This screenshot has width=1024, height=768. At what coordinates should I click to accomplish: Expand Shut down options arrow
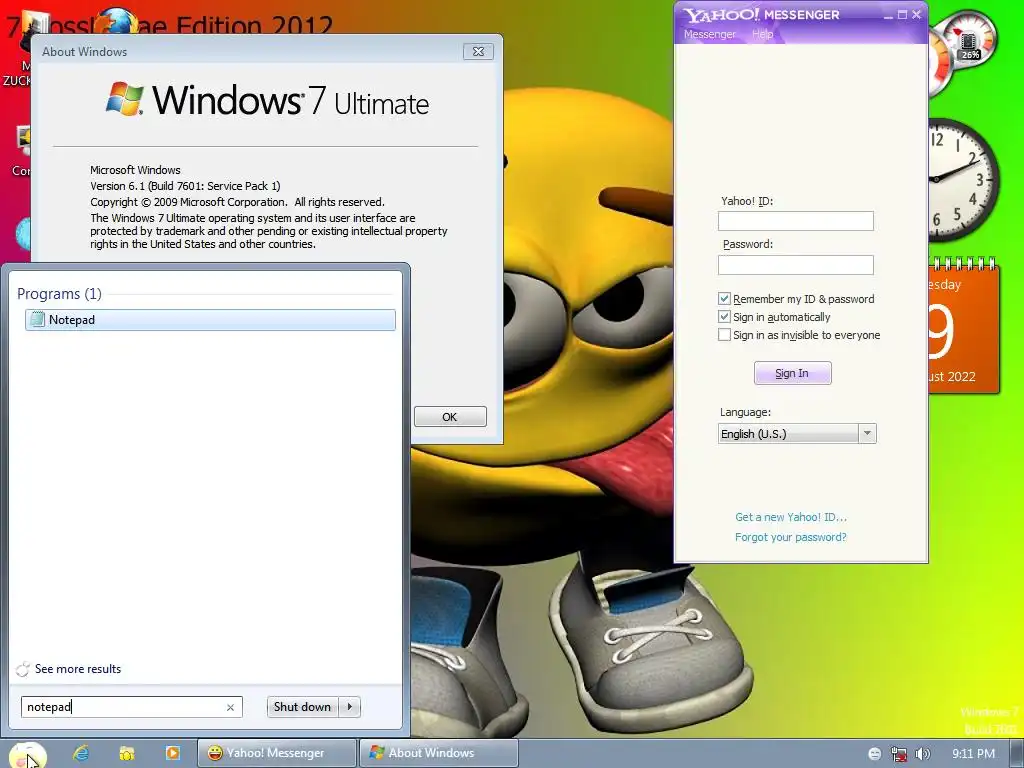pyautogui.click(x=350, y=707)
